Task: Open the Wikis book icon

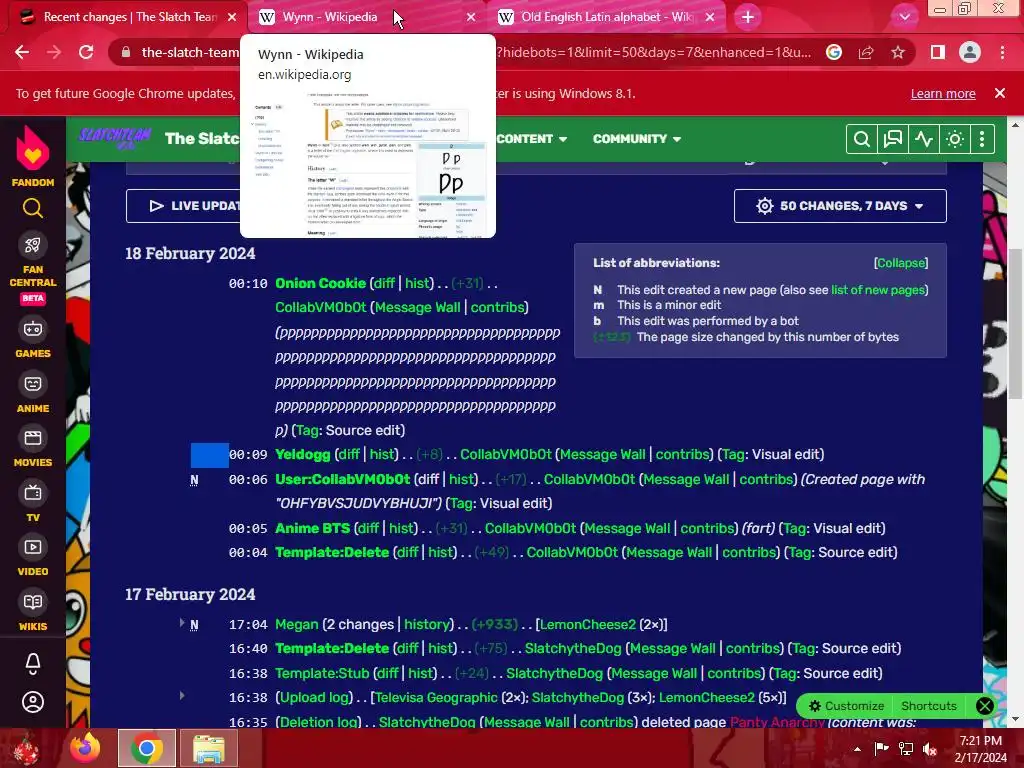Action: click(x=33, y=602)
